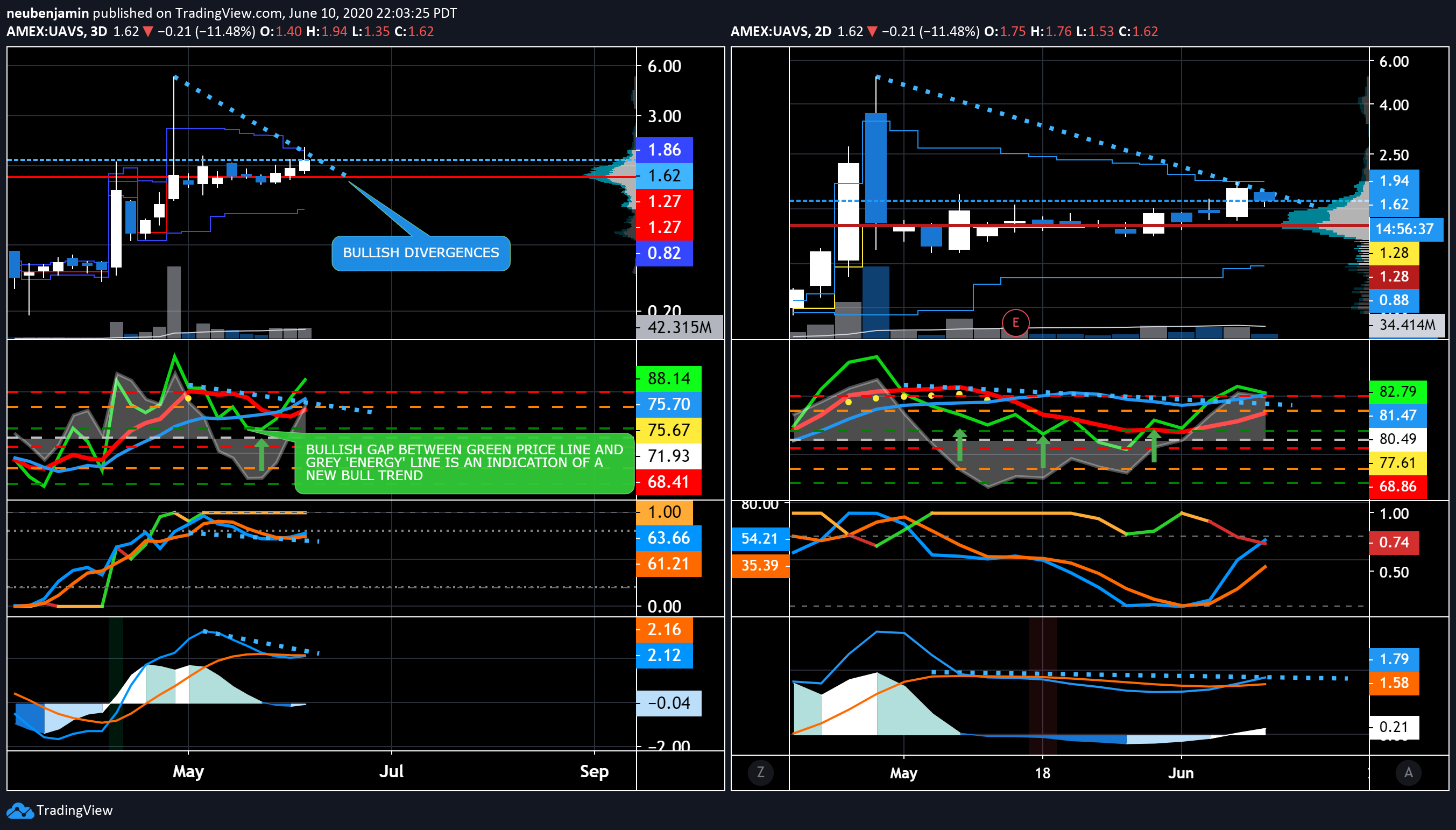Screen dimensions: 1456x830
Task: Click the 'TradingView' brand text
Action: coord(74,810)
